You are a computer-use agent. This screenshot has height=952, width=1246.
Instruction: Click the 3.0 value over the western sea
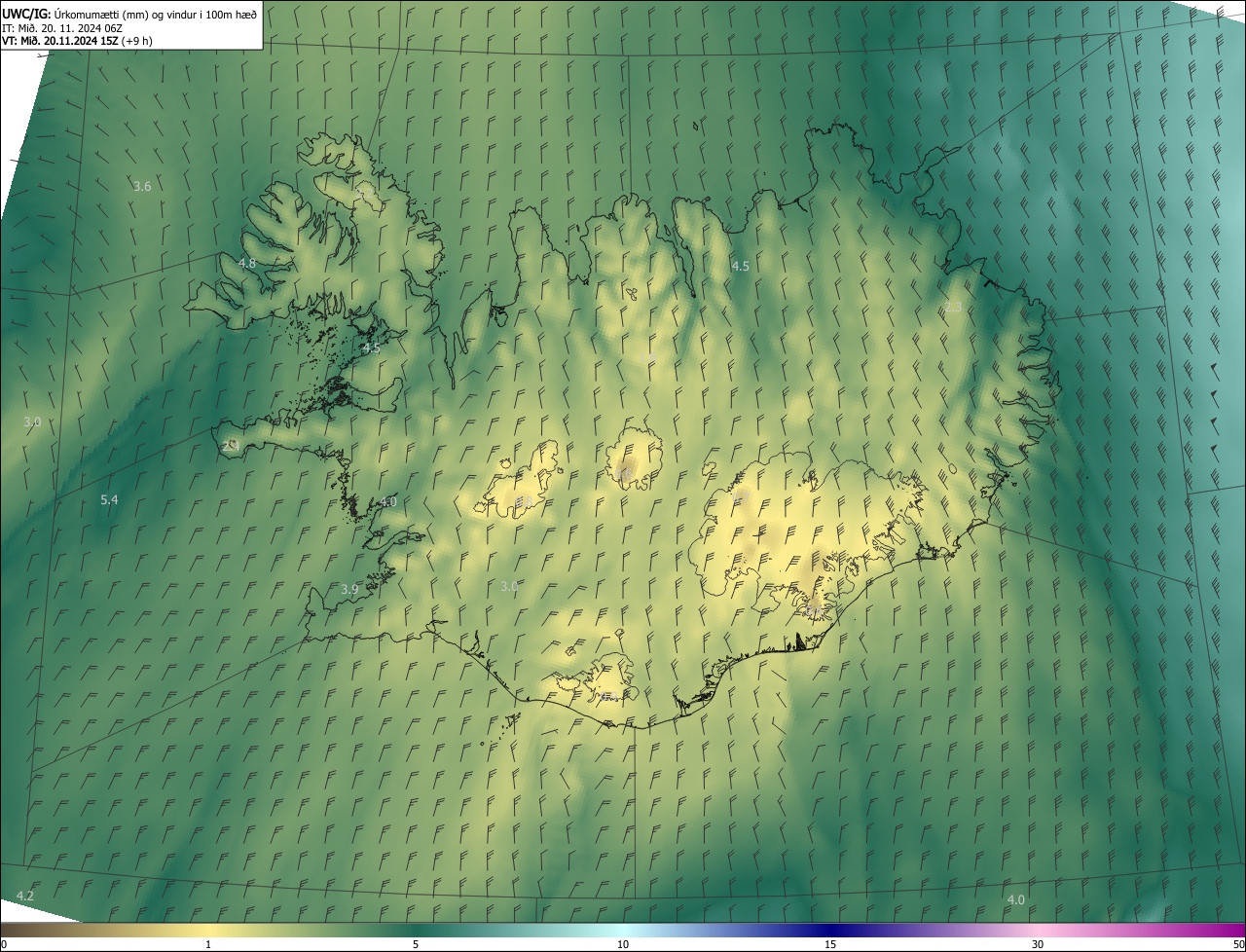point(32,421)
